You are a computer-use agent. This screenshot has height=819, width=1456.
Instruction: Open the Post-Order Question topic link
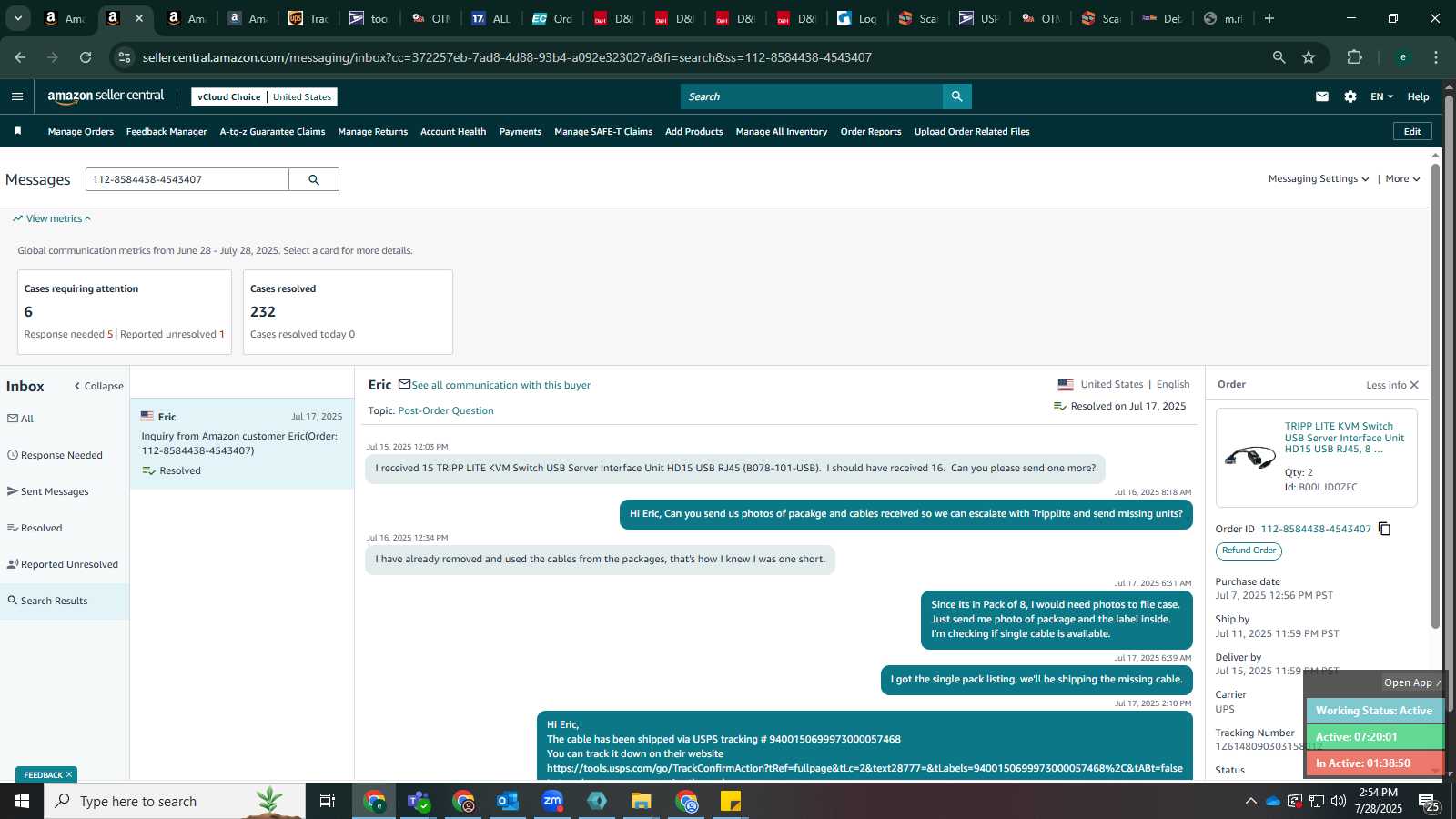446,410
